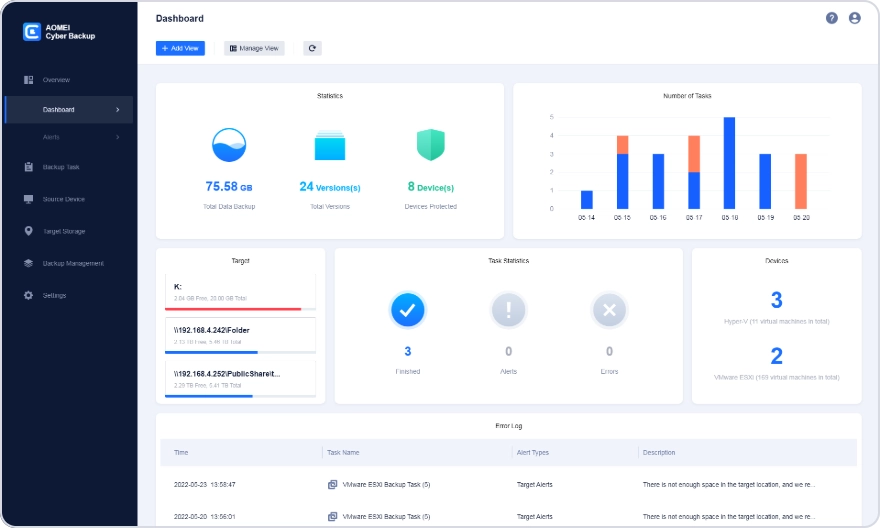Click the Devices Protected shield icon
Viewport: 880px width, 528px height.
[430, 145]
